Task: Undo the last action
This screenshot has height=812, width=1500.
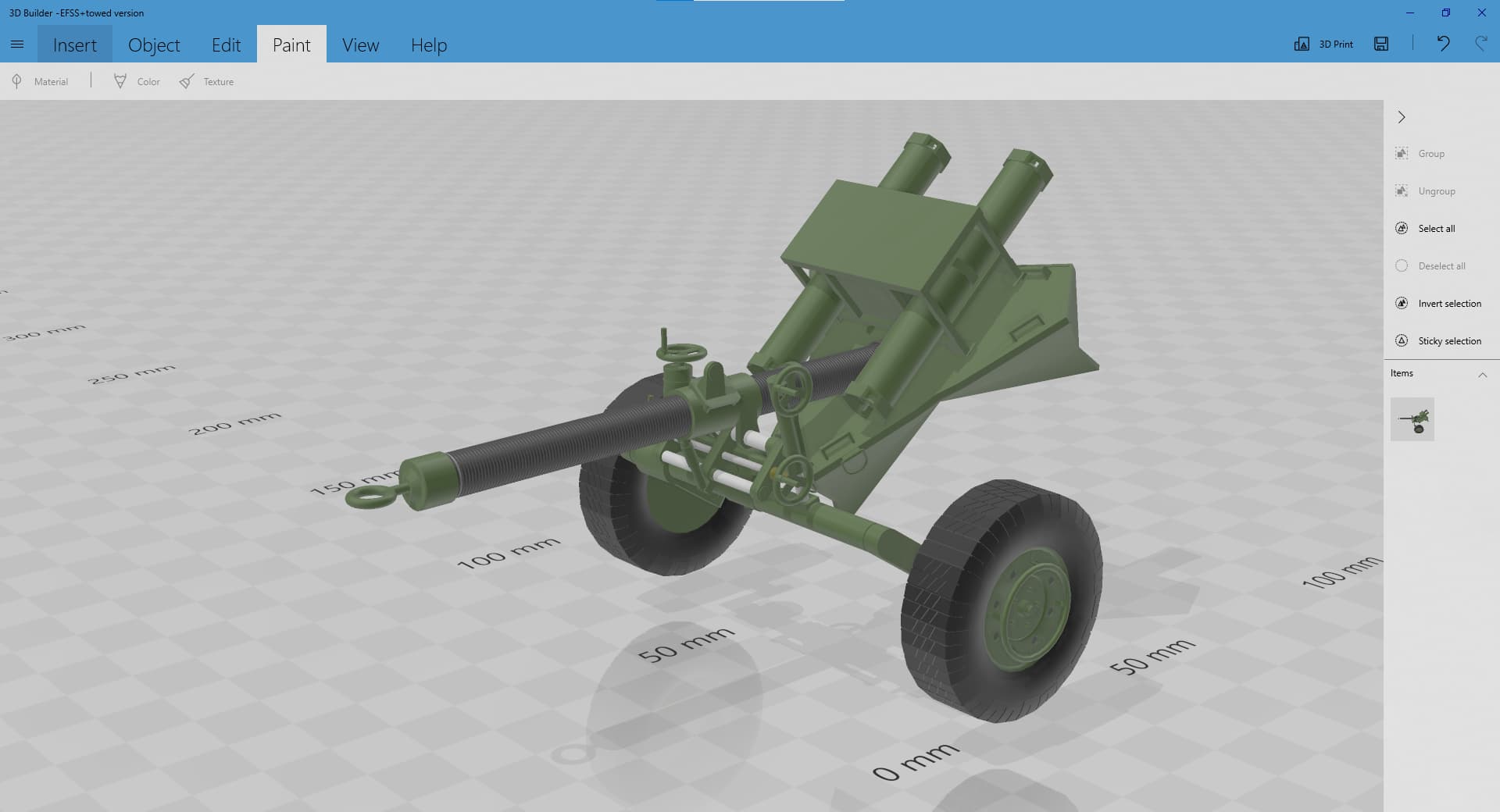Action: tap(1443, 45)
